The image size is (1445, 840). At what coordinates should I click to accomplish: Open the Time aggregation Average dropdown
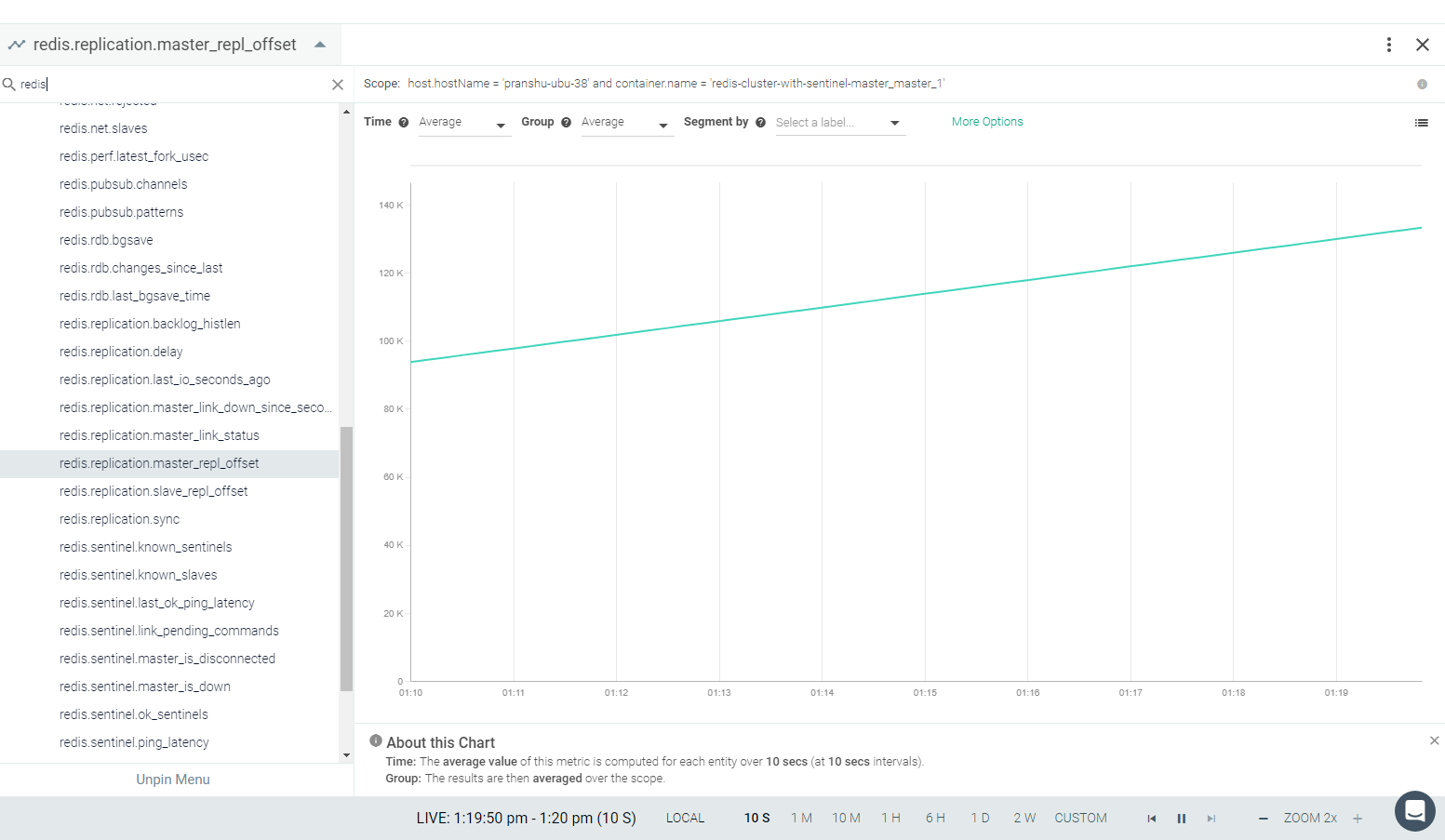tap(463, 123)
